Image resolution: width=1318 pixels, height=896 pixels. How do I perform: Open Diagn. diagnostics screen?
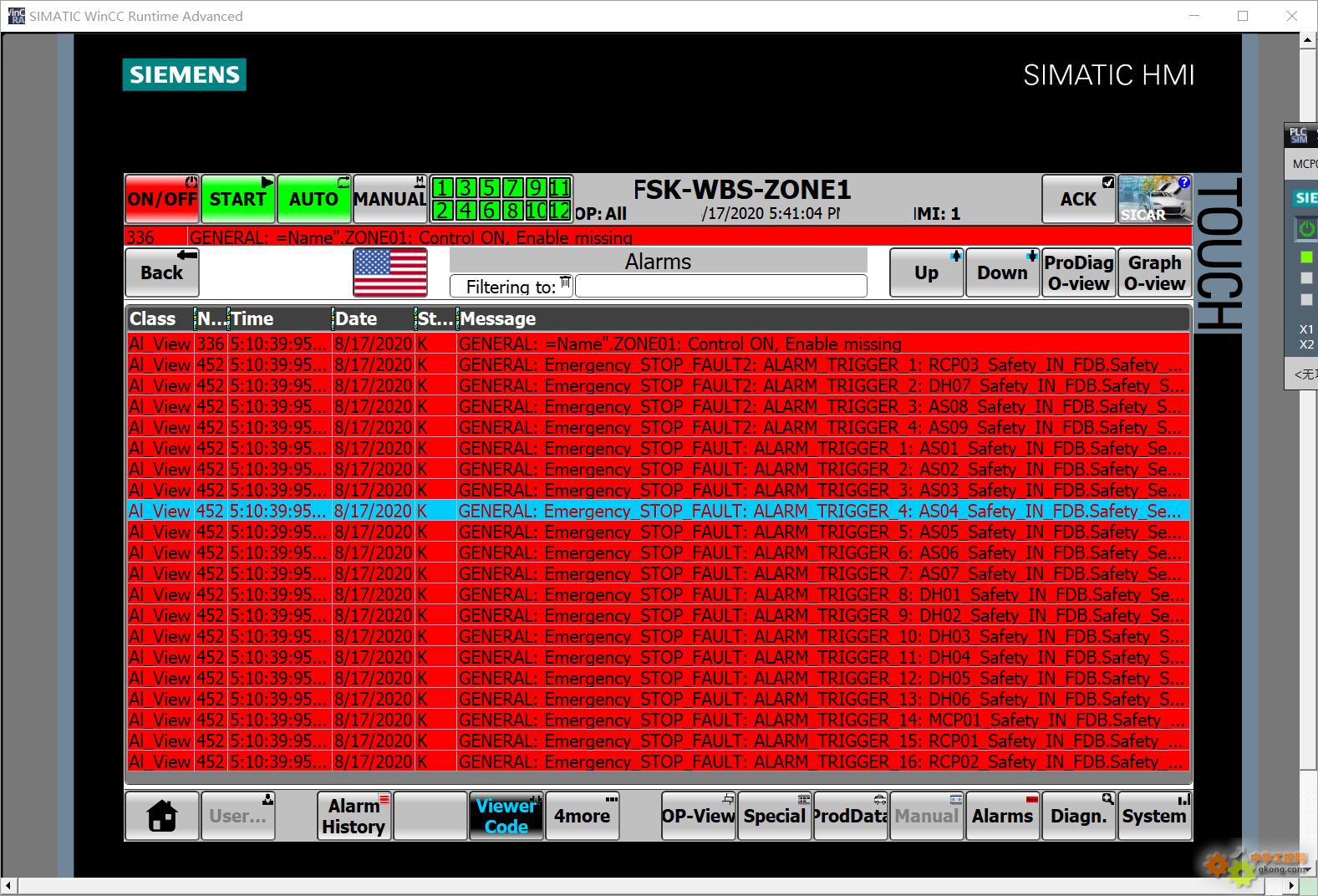click(x=1078, y=816)
